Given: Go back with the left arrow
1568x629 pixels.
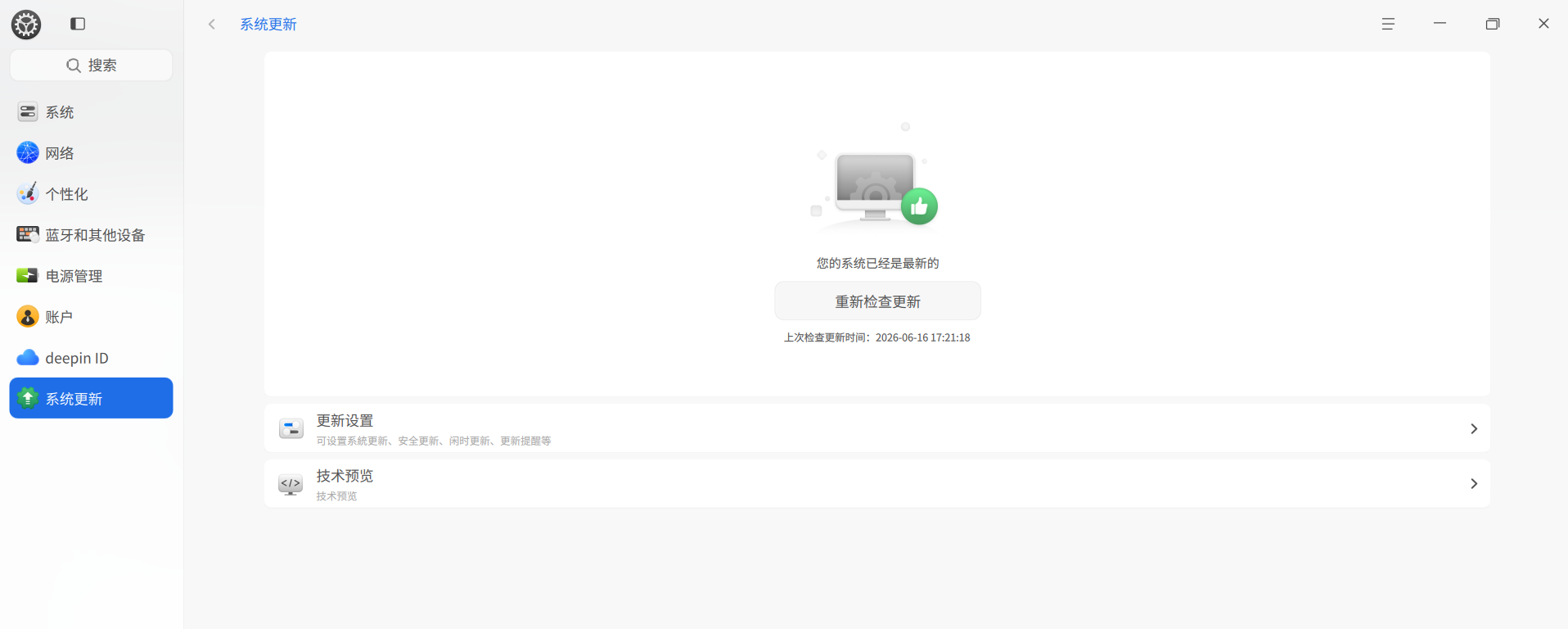Looking at the screenshot, I should (212, 25).
